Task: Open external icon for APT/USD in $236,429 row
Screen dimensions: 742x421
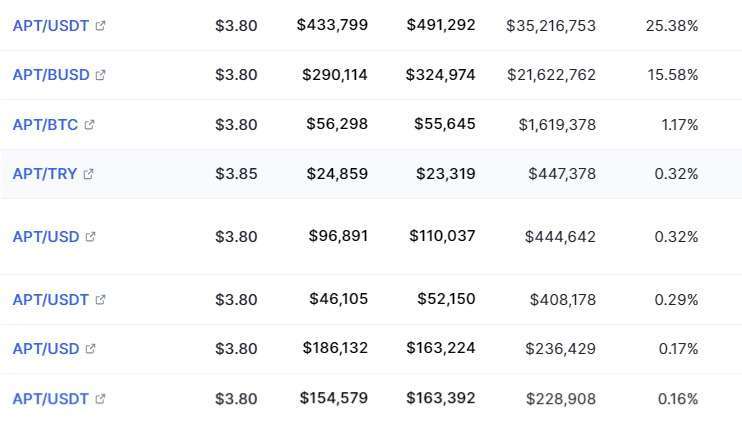Action: point(90,349)
